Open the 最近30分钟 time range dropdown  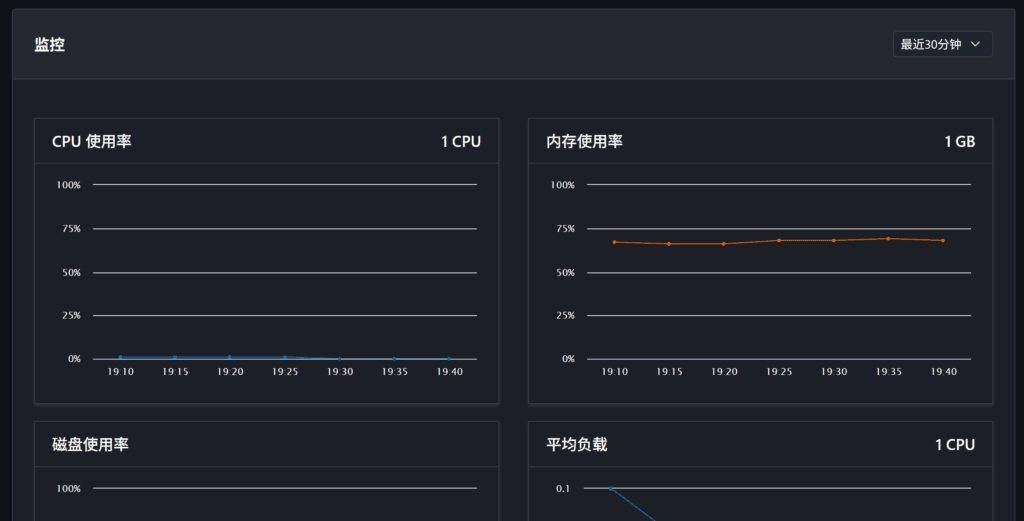click(x=942, y=44)
